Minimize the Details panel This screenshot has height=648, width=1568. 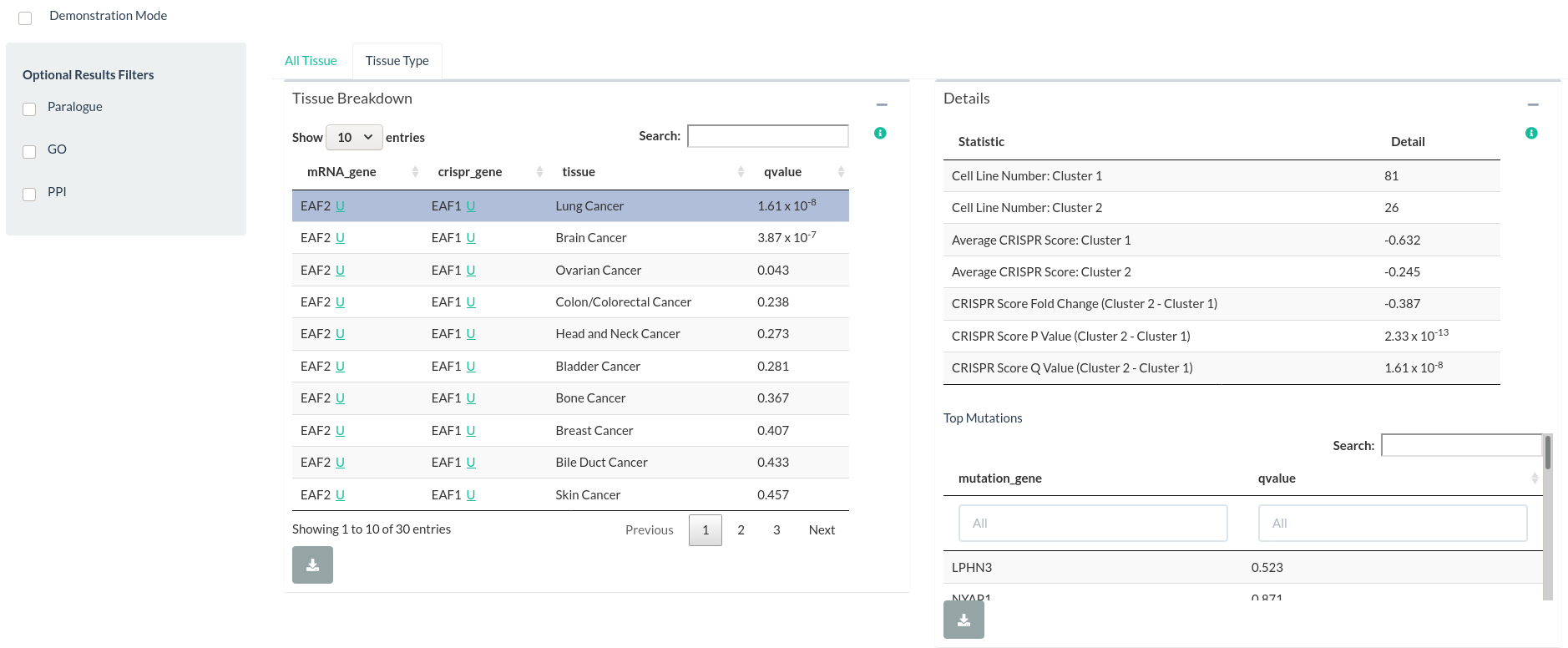point(1533,105)
